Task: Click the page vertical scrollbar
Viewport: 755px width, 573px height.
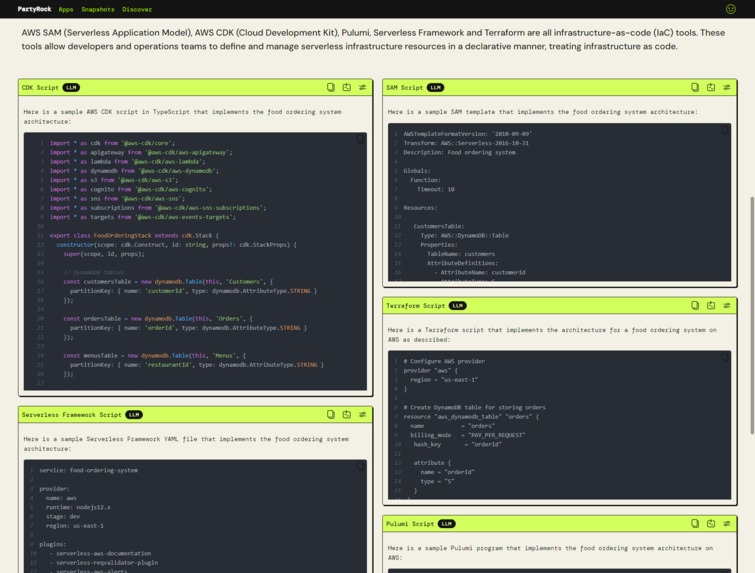Action: [x=752, y=315]
